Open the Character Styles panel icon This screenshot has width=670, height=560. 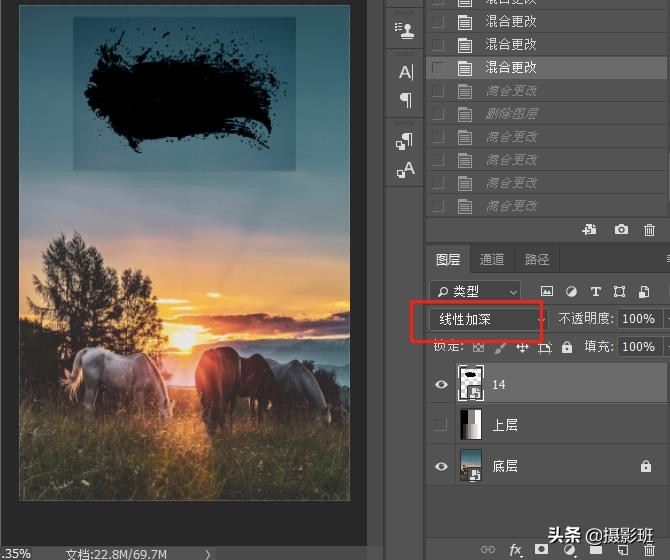[x=405, y=170]
